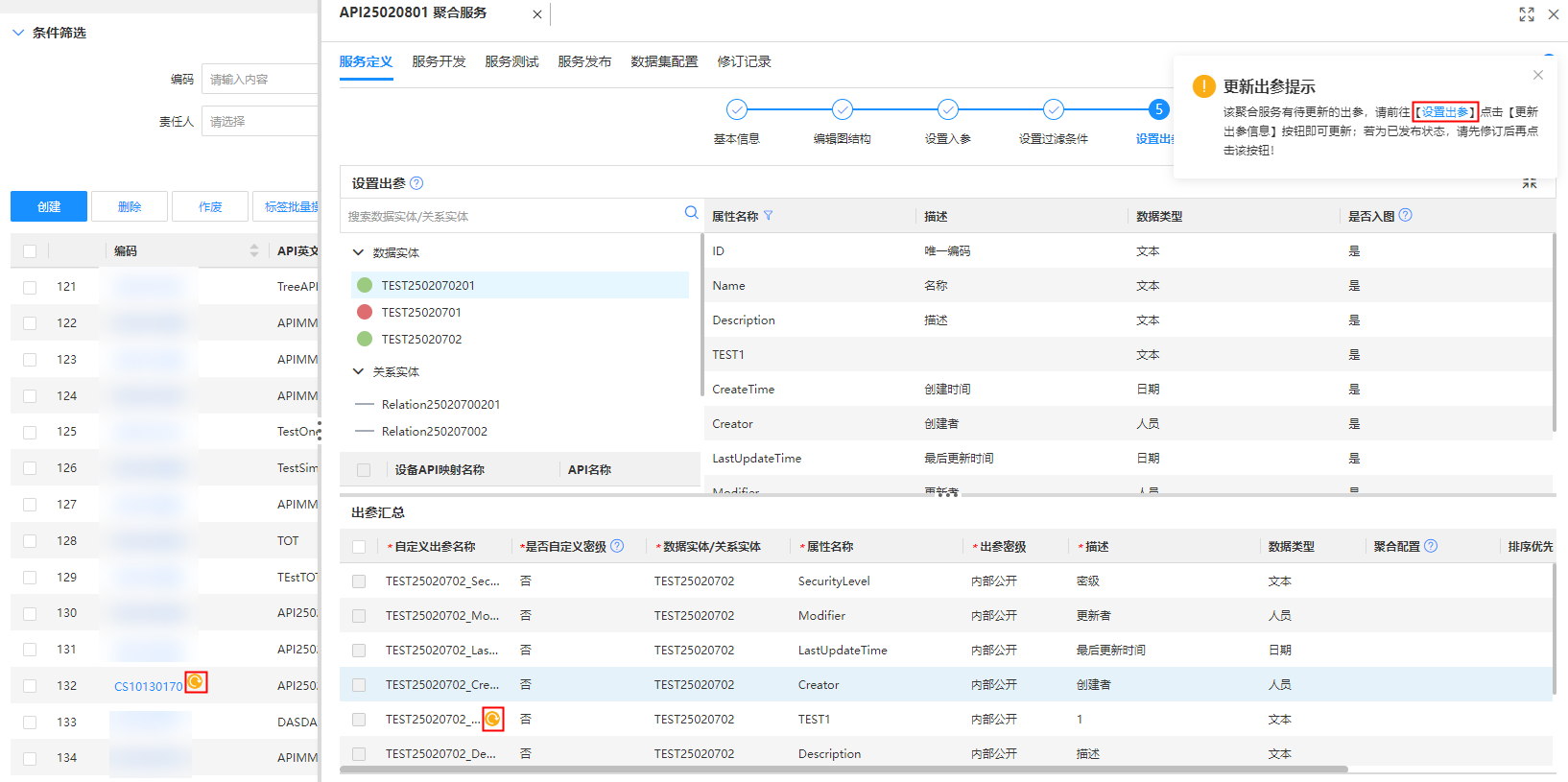
Task: Click the 删除 button
Action: click(x=130, y=206)
